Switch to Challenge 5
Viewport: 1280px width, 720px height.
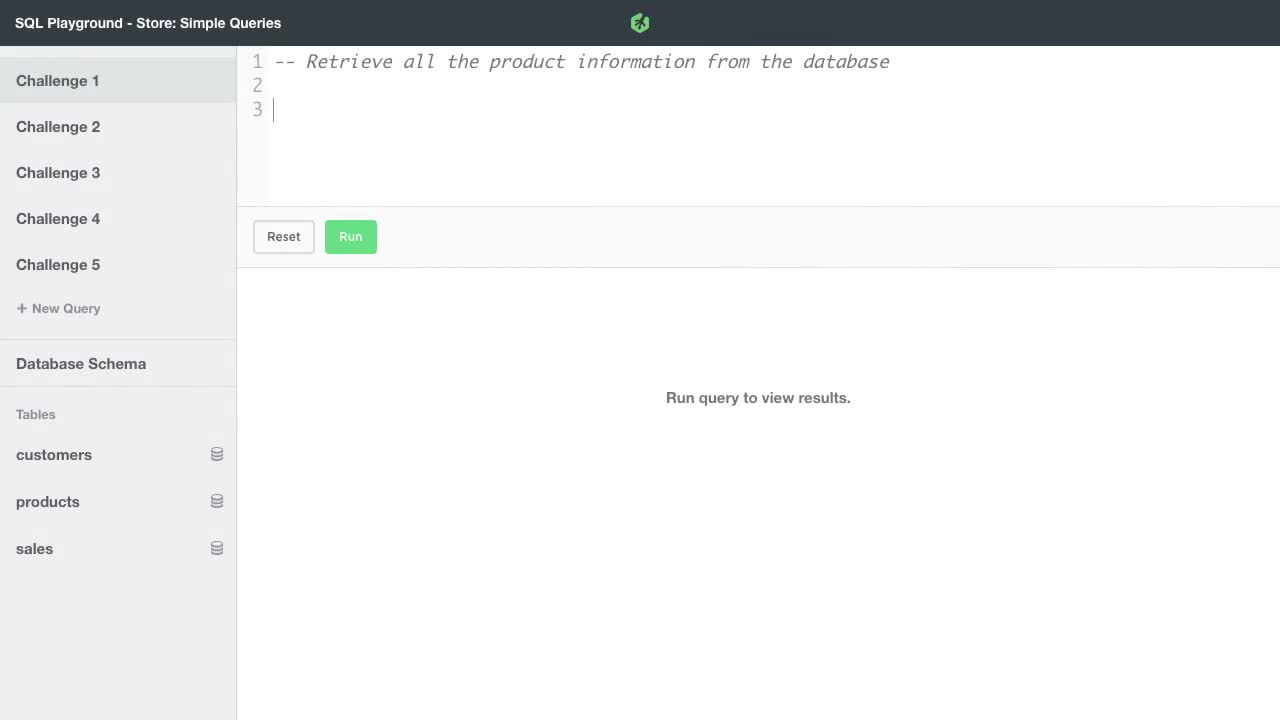(58, 264)
